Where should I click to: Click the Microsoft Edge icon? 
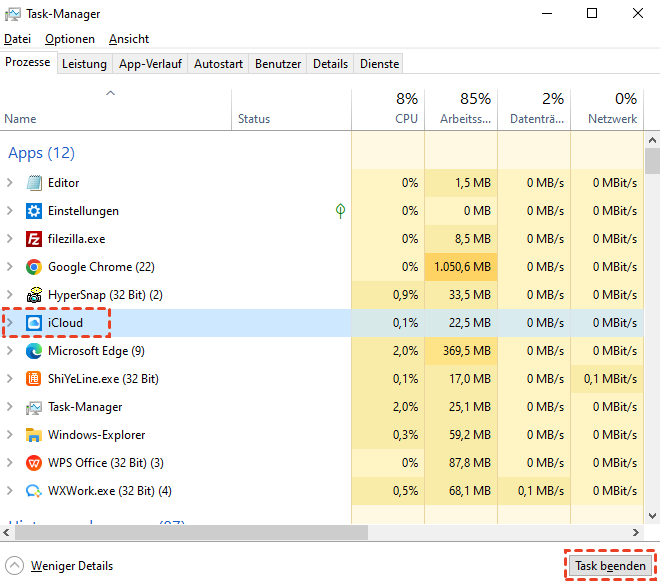tap(34, 351)
